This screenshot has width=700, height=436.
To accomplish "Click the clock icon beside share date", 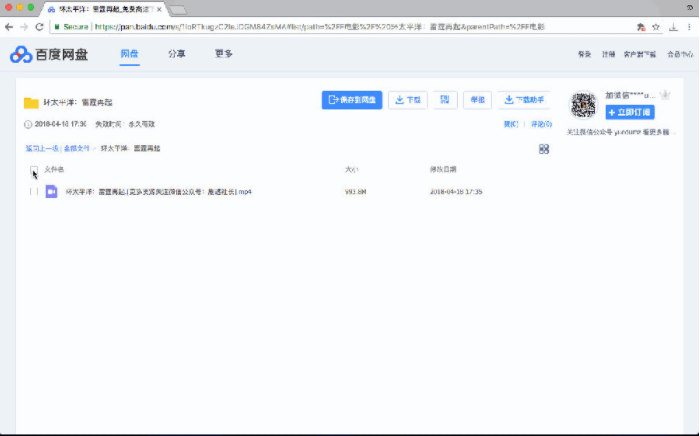I will point(28,125).
